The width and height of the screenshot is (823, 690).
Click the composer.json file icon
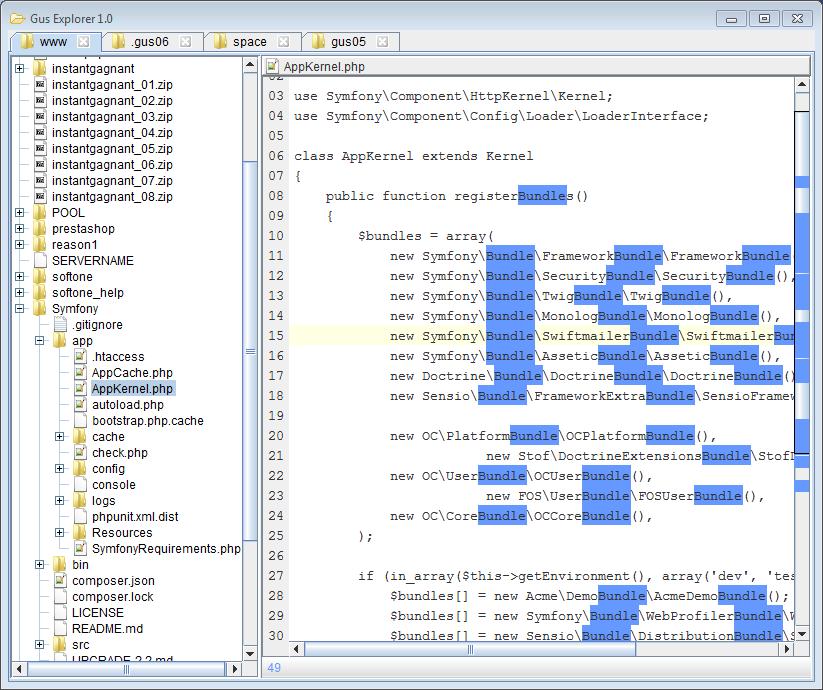click(x=60, y=581)
